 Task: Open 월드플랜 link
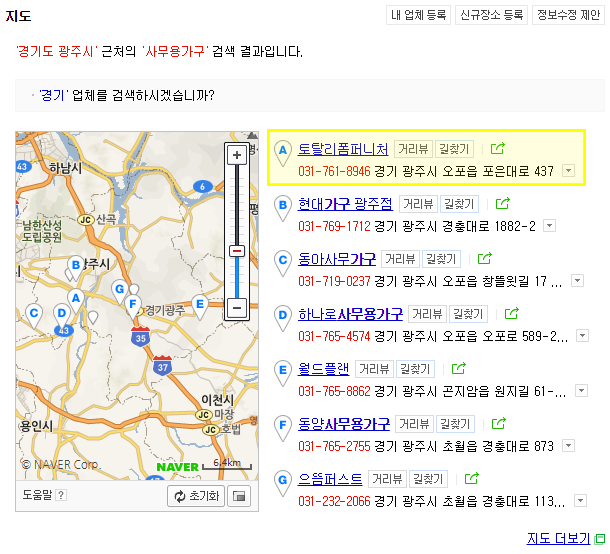[x=323, y=369]
